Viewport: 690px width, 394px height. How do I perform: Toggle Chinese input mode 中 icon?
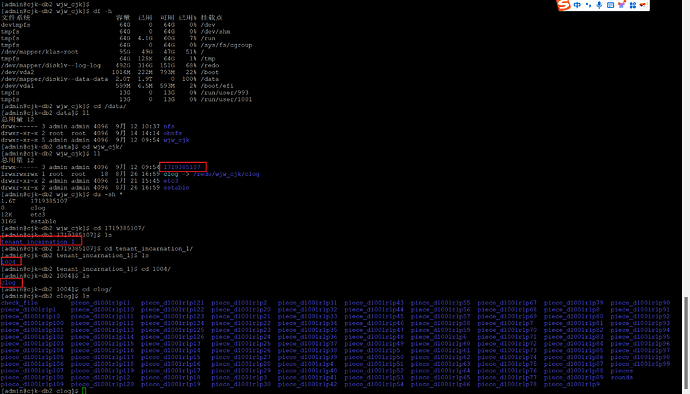click(x=577, y=5)
